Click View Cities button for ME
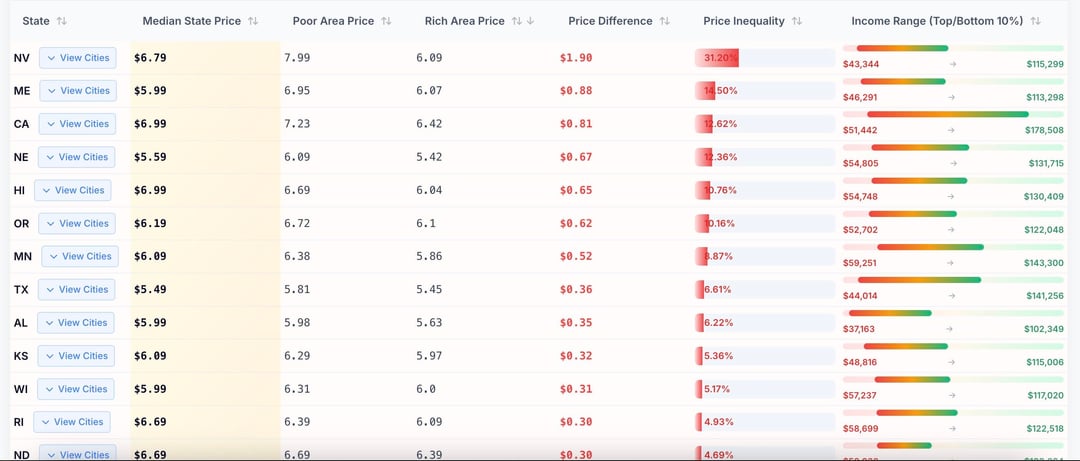This screenshot has height=461, width=1080. point(78,91)
